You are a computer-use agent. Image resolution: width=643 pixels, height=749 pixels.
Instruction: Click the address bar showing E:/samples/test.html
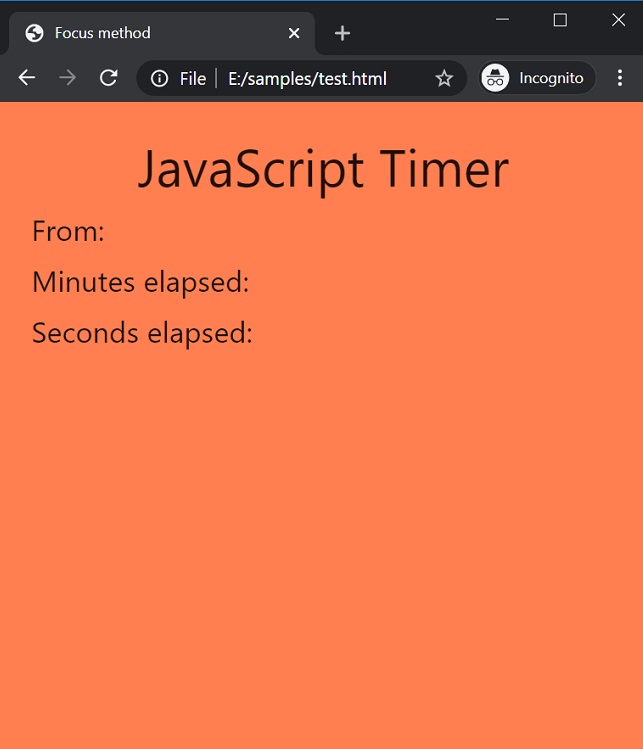coord(301,78)
